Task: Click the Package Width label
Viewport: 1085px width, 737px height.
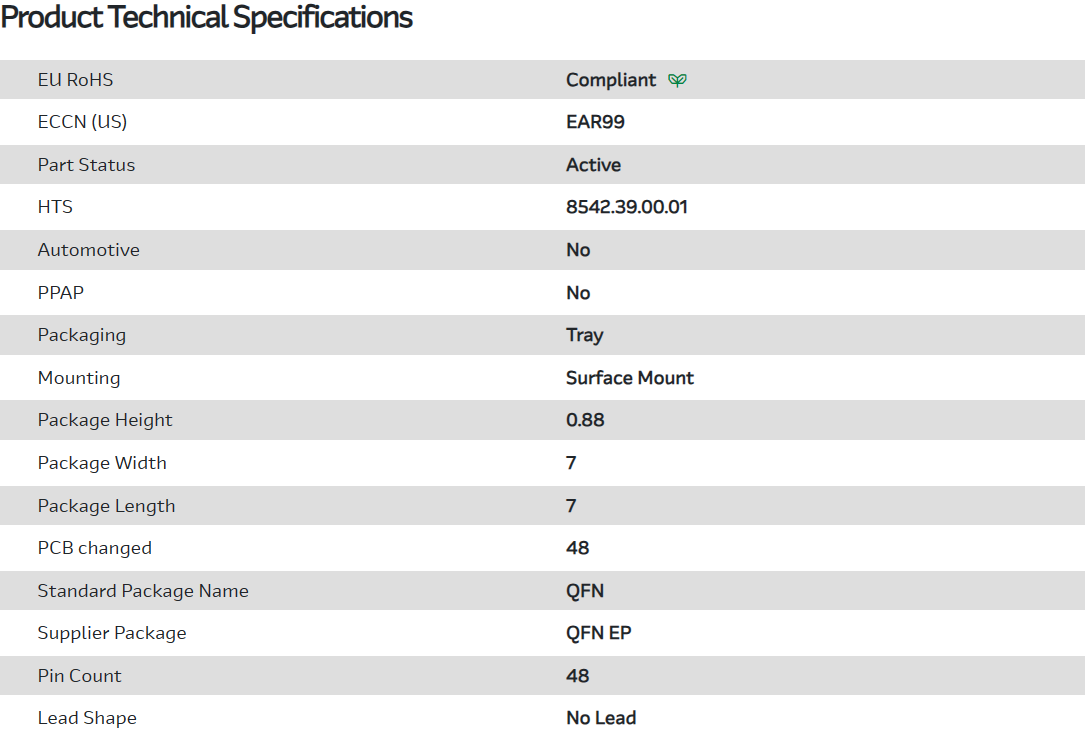Action: 102,463
